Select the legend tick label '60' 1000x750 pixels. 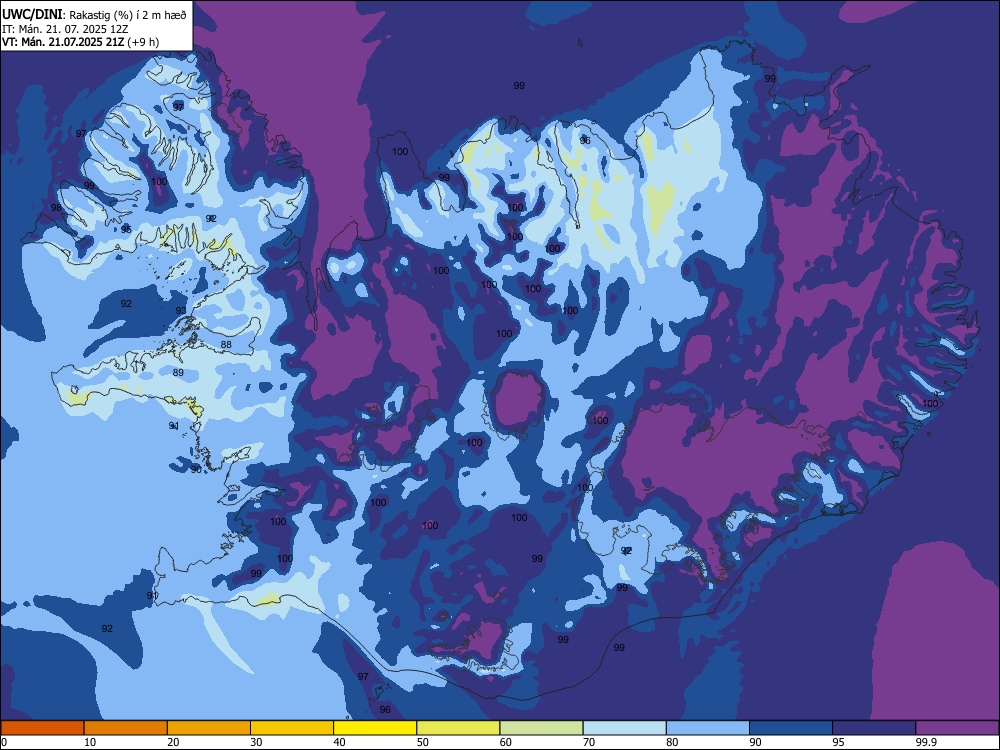[506, 742]
